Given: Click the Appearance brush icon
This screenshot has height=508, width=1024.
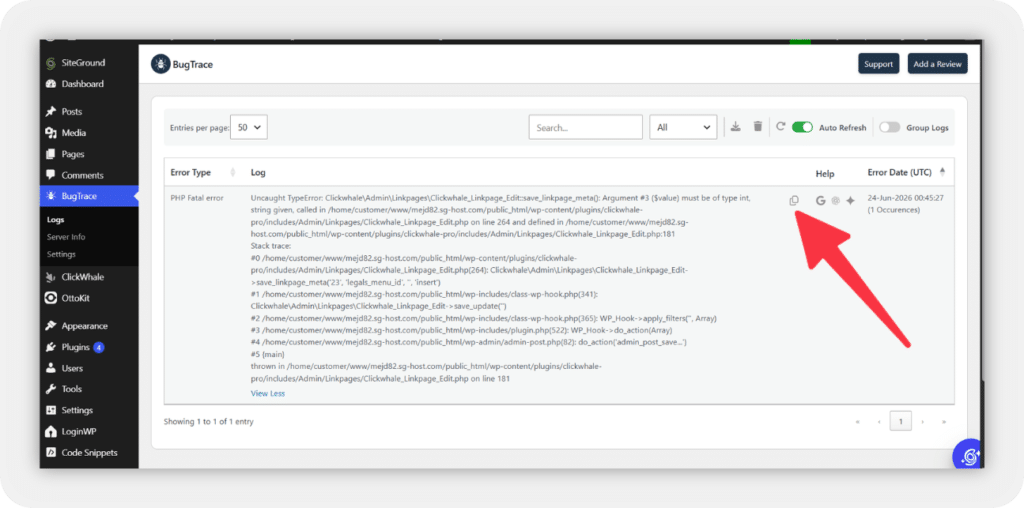Looking at the screenshot, I should (51, 326).
